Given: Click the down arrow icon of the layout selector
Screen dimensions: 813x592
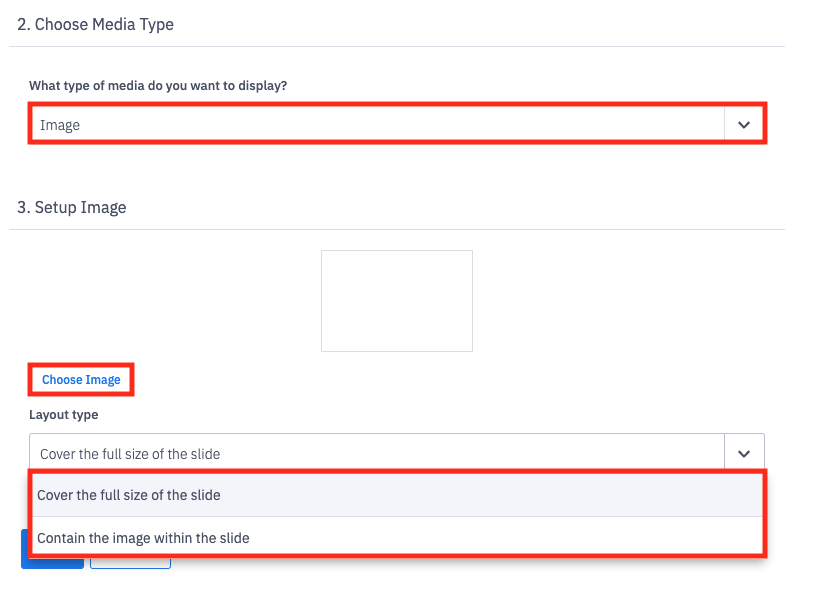Looking at the screenshot, I should [743, 453].
